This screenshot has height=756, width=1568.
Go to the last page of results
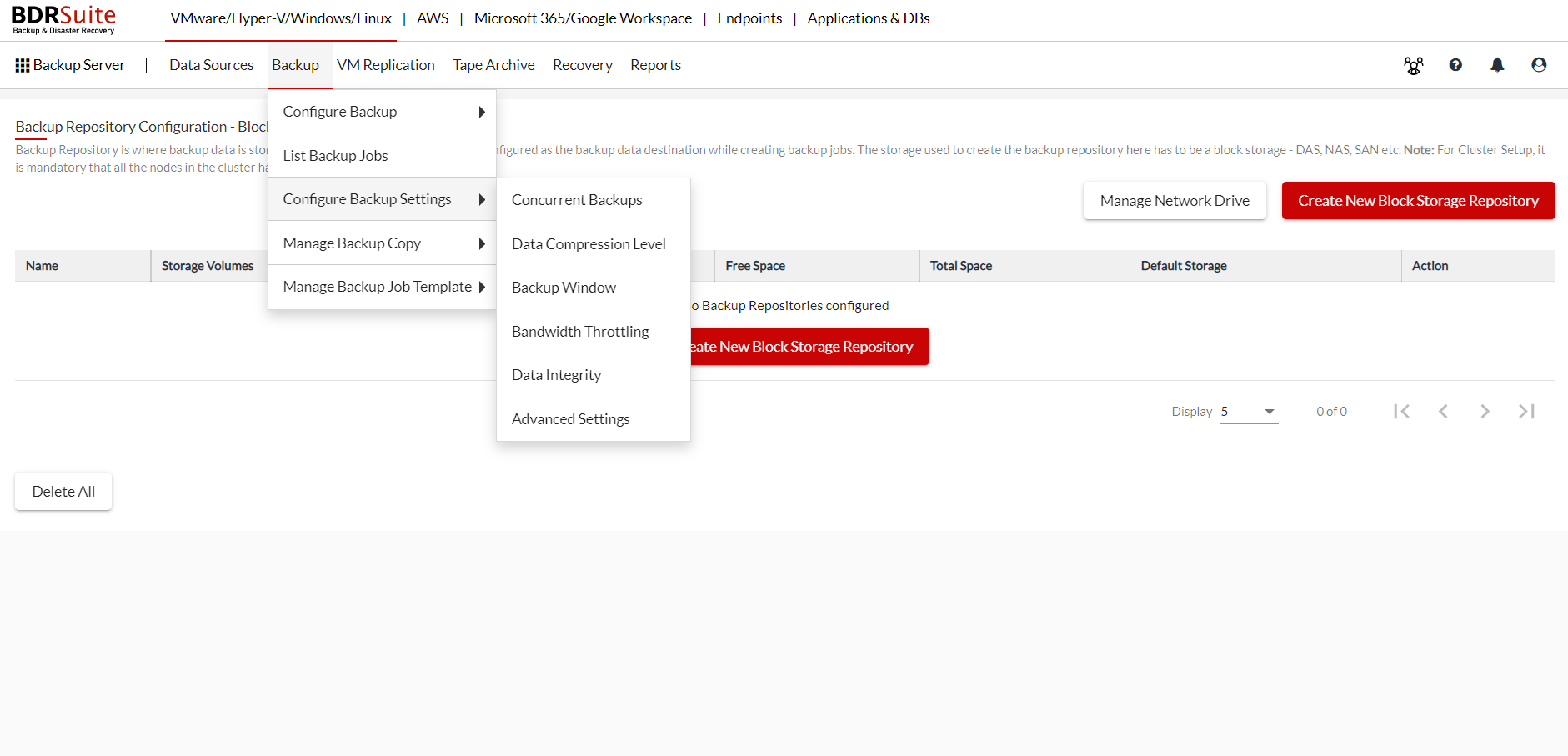coord(1526,411)
